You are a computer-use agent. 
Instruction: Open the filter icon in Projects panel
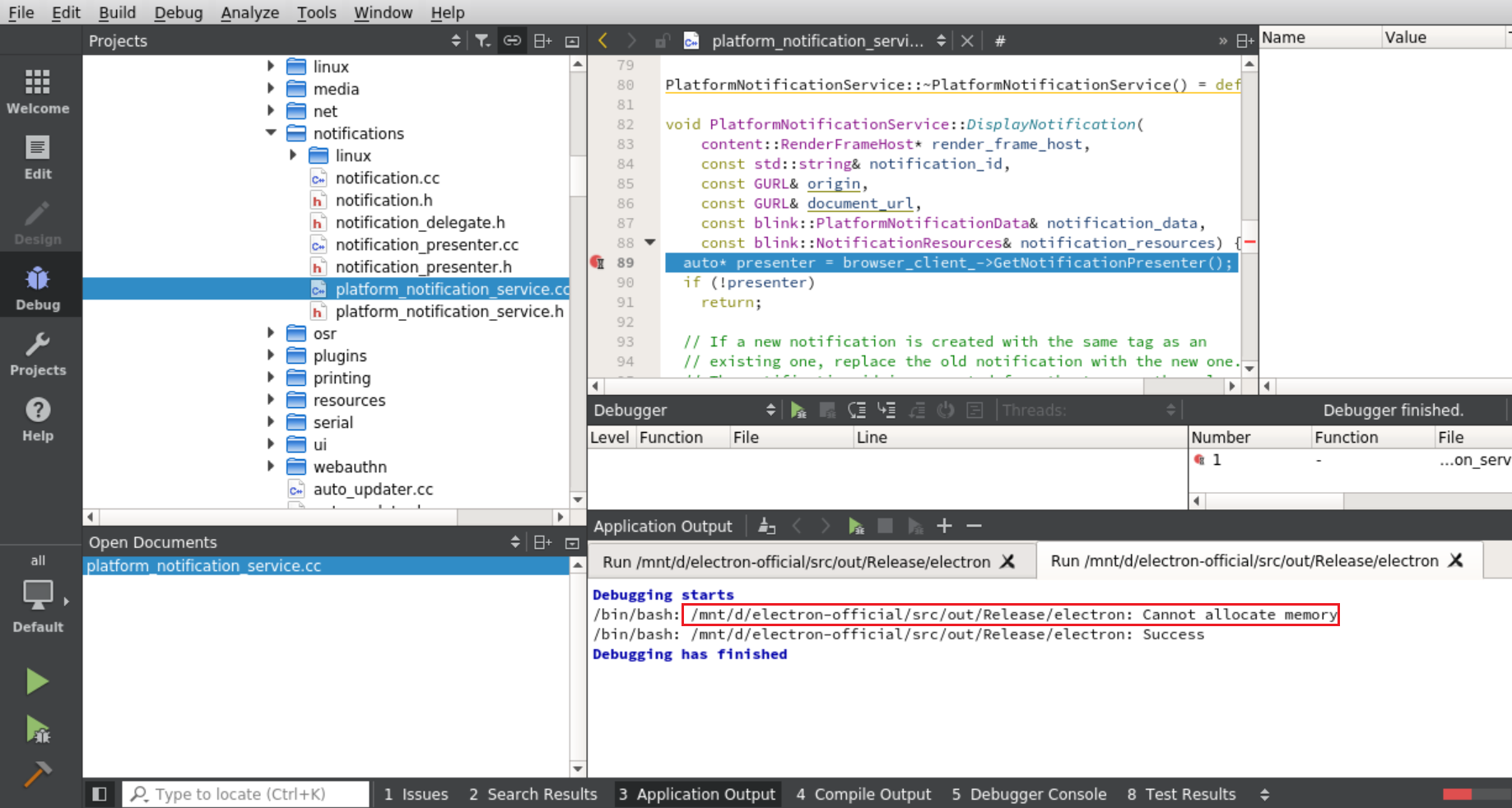point(483,40)
